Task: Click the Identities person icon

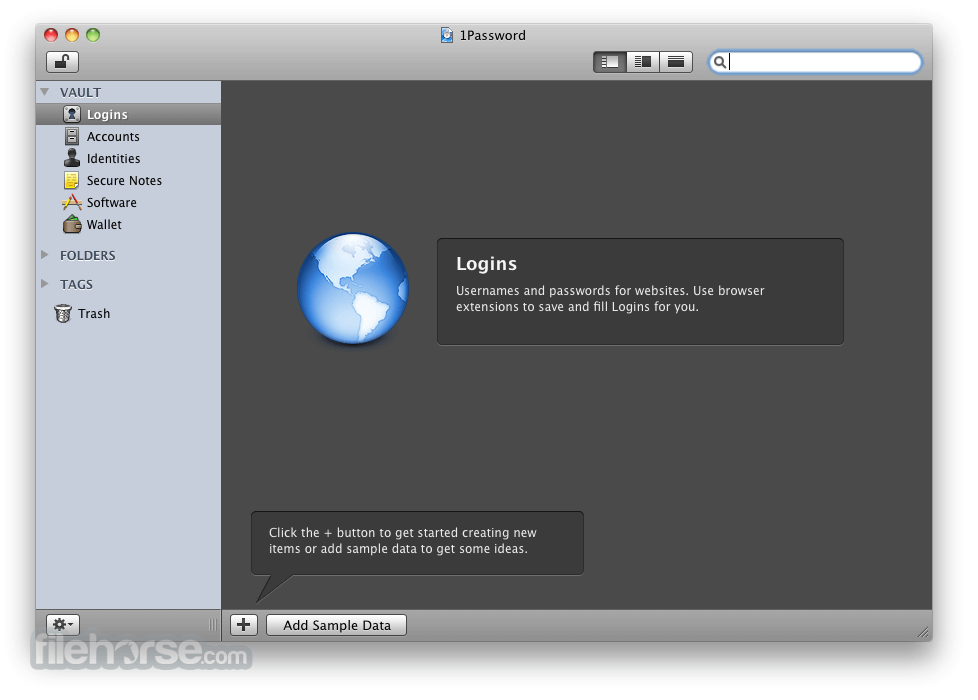Action: [72, 158]
